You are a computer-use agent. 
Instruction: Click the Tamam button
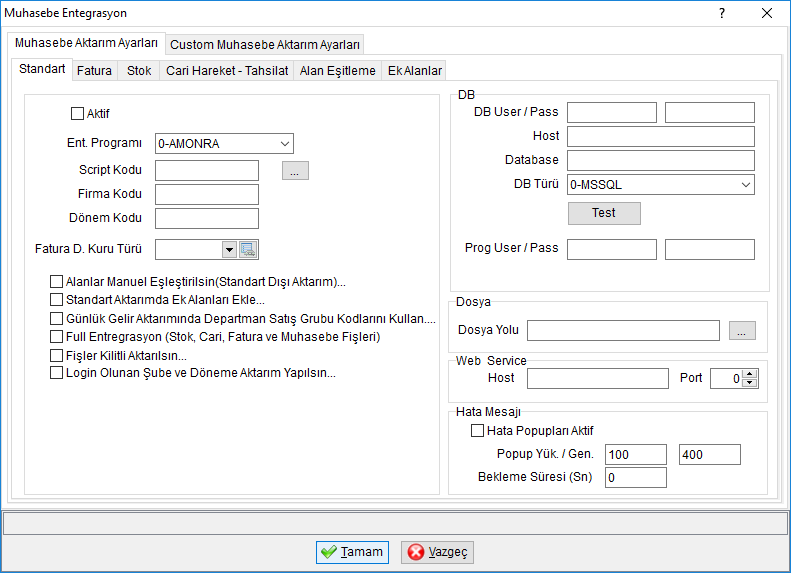point(352,552)
